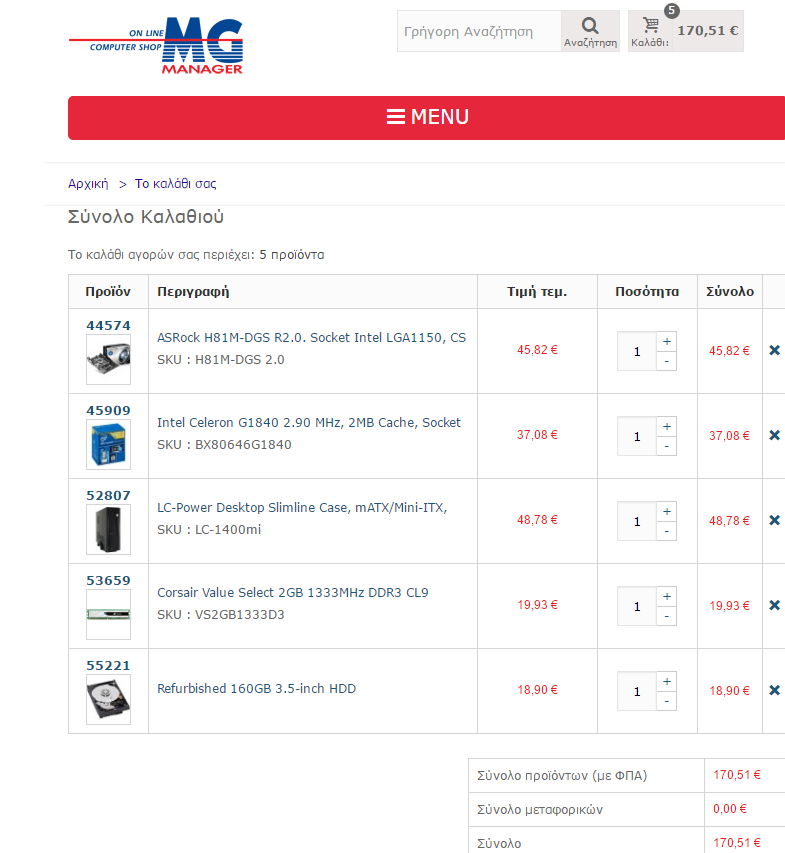Click the MG Manager logo
The image size is (785, 853).
(x=156, y=46)
